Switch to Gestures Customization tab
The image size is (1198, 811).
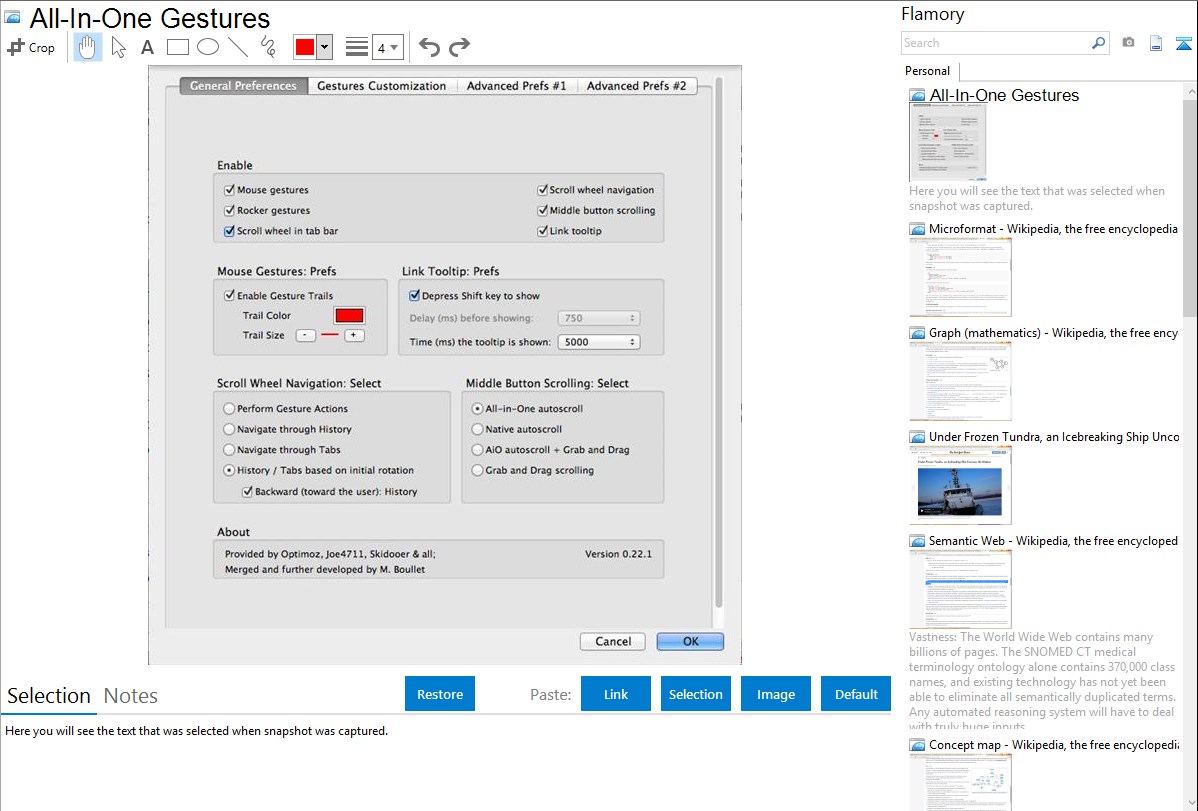[381, 86]
